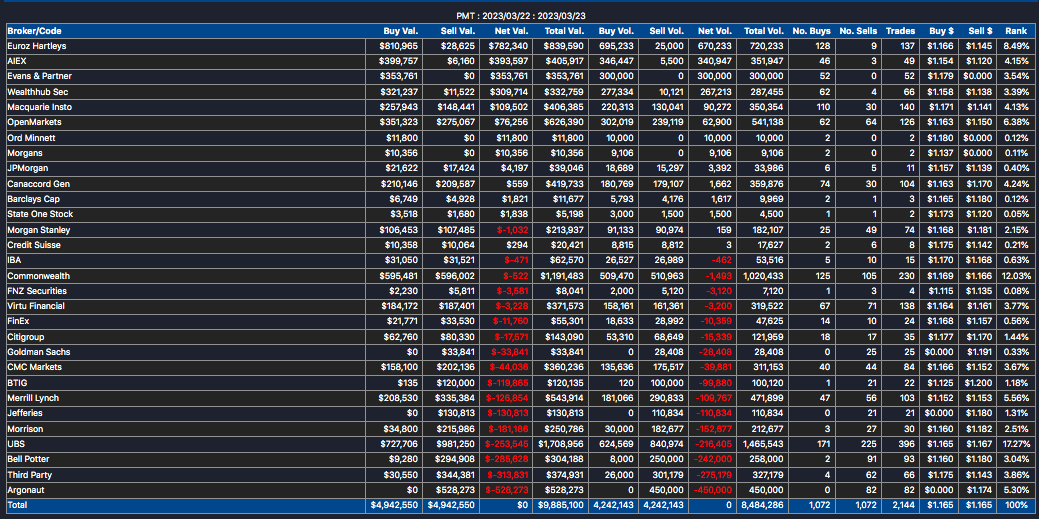Select the FNZ Securities broker name
Image resolution: width=1039 pixels, height=519 pixels.
pyautogui.click(x=37, y=291)
